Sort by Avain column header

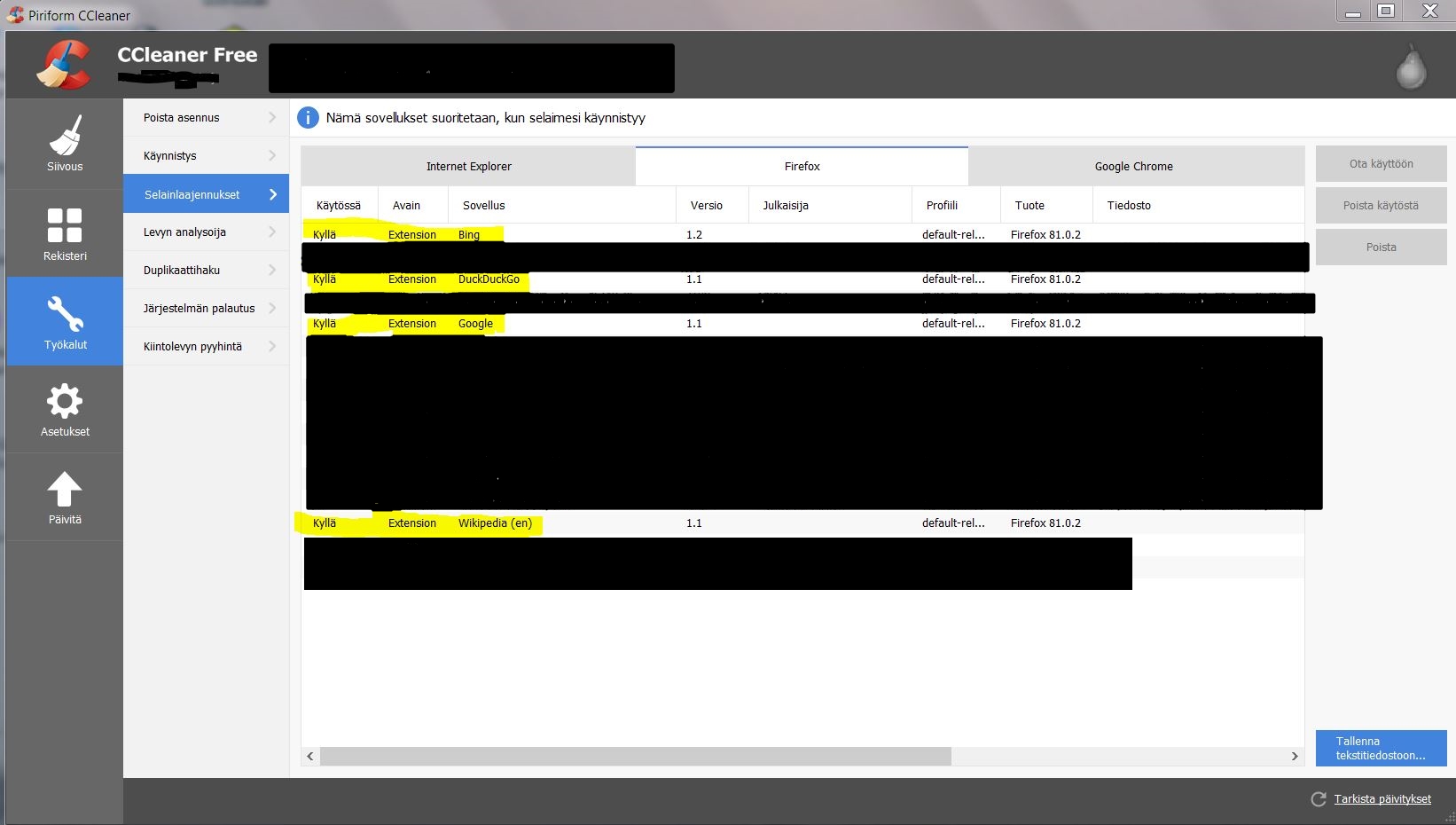tap(412, 205)
